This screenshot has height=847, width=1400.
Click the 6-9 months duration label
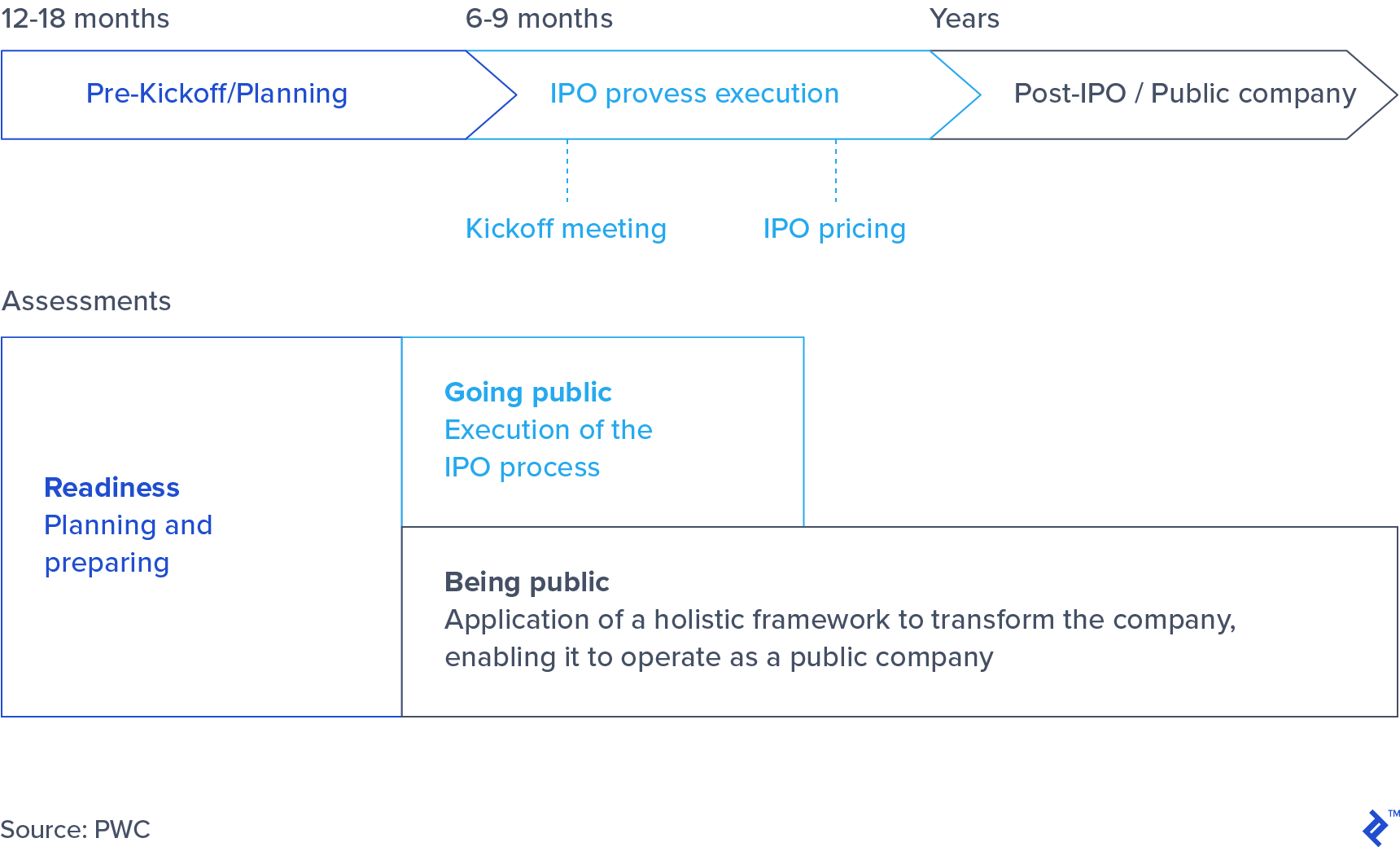click(x=539, y=19)
